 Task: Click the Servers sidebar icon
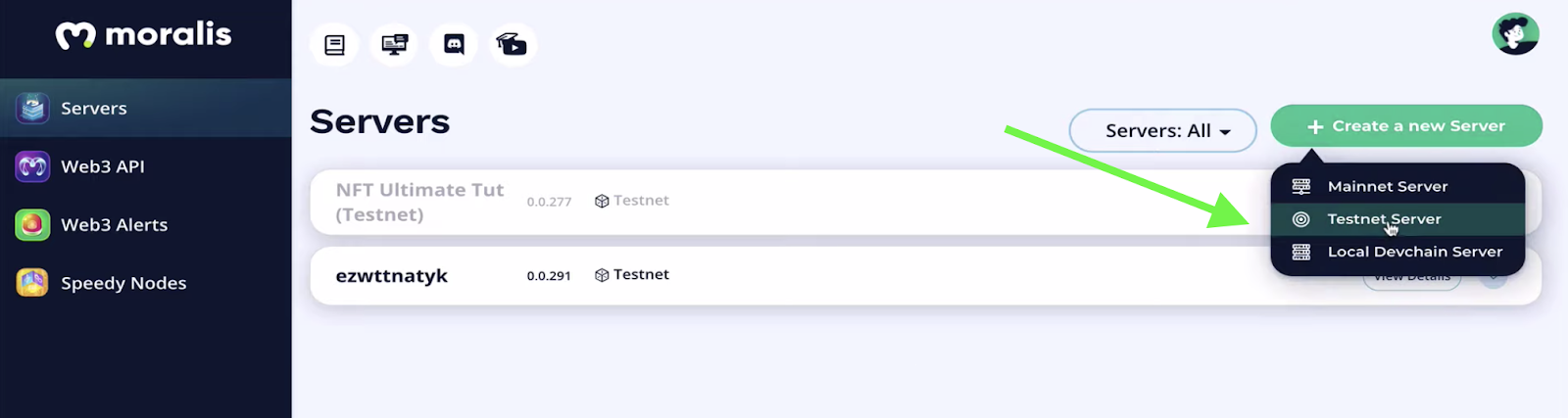[32, 108]
